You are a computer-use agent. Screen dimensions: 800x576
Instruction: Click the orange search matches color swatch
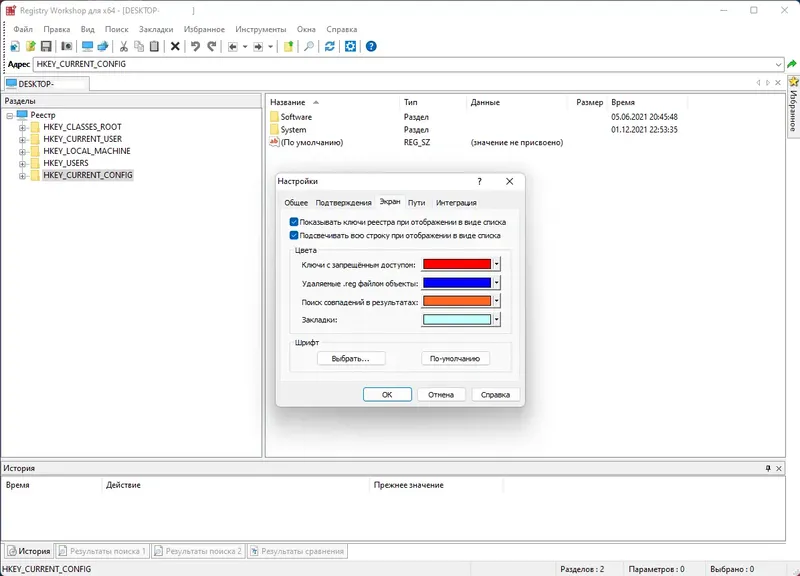point(457,301)
